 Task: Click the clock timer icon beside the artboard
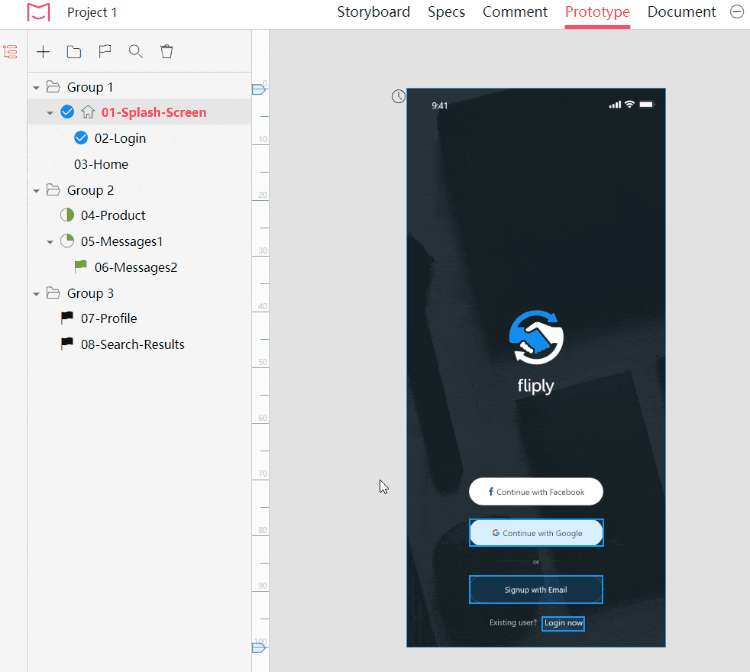click(398, 96)
